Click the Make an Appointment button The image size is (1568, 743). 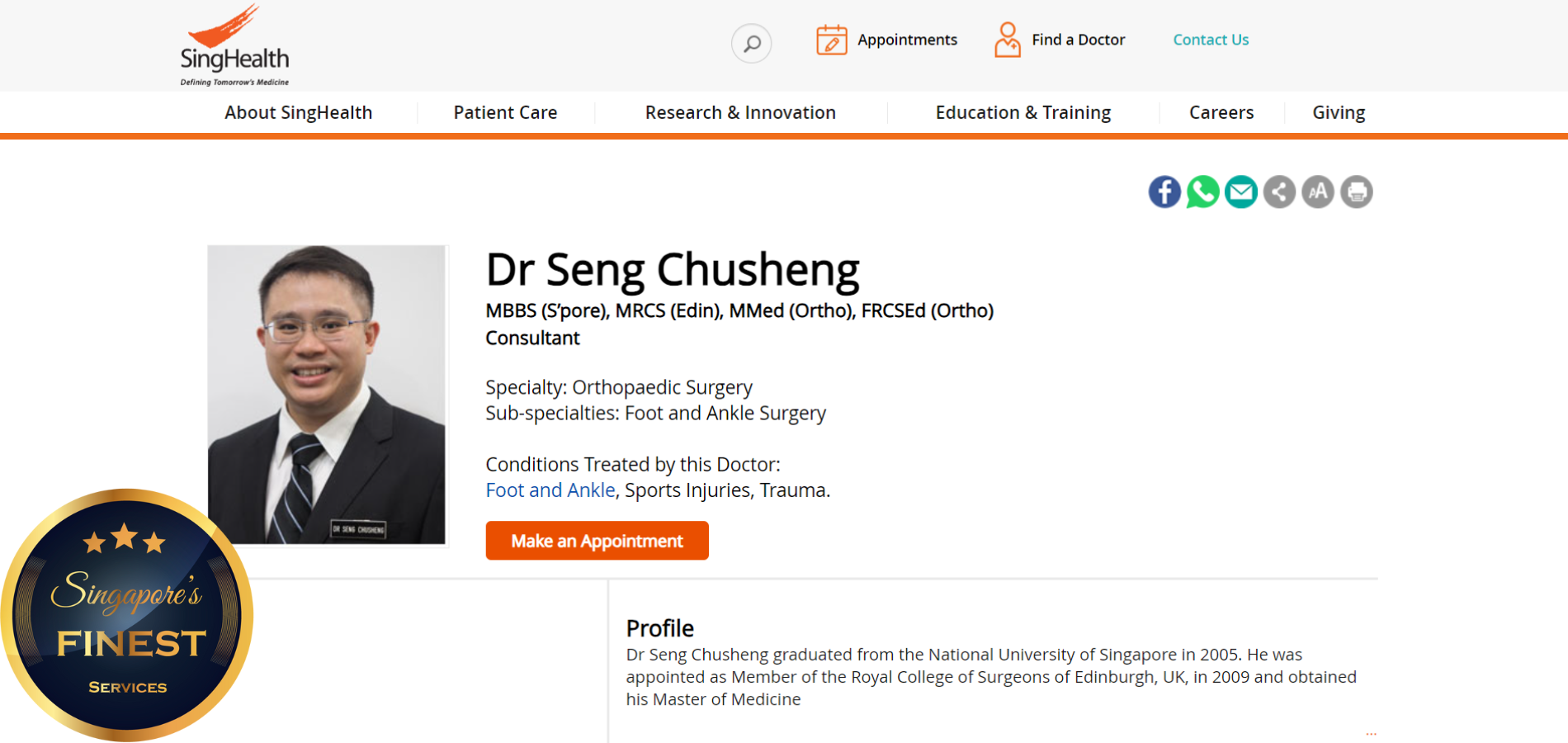coord(597,541)
